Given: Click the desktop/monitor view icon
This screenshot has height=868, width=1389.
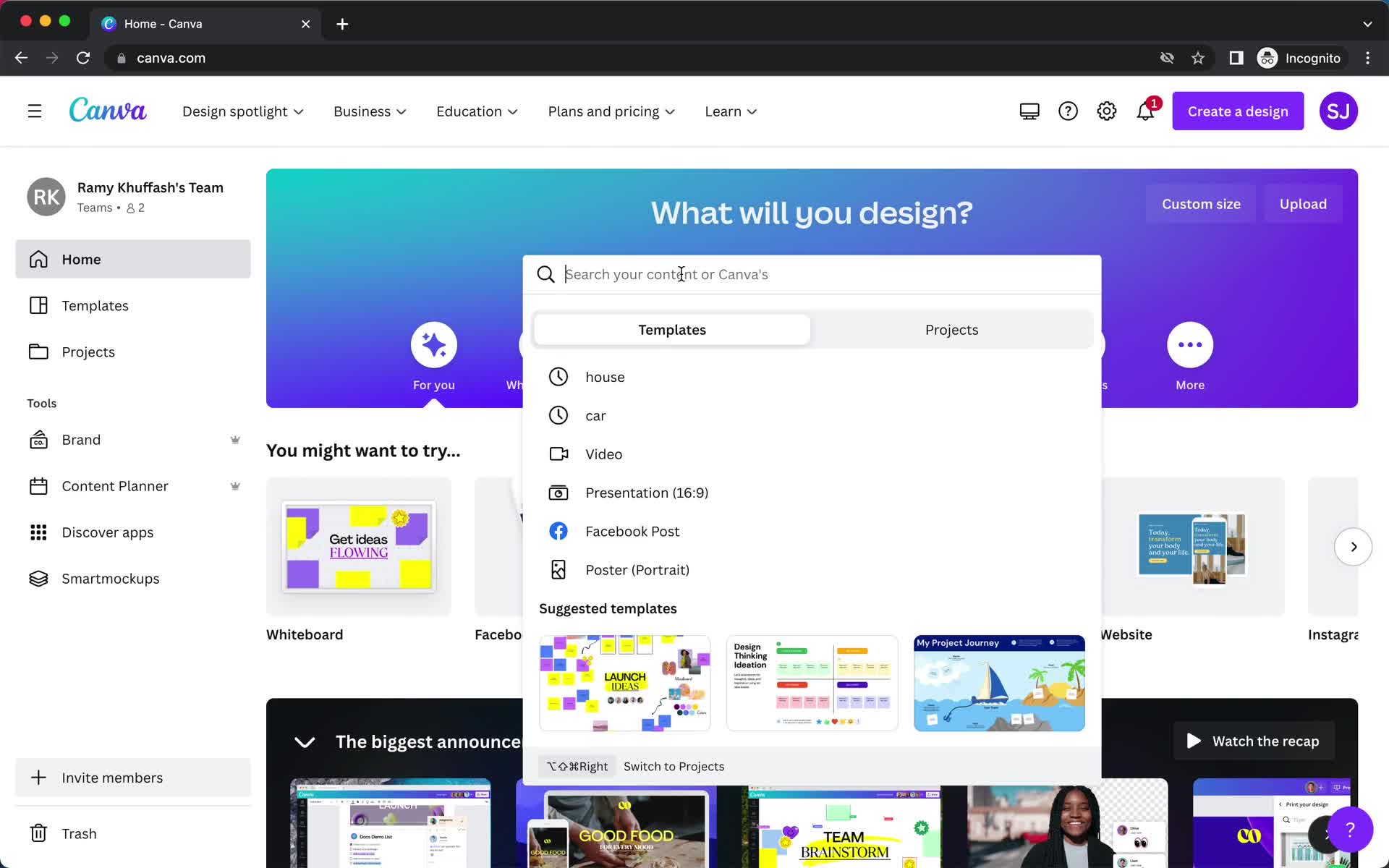Looking at the screenshot, I should [1028, 111].
